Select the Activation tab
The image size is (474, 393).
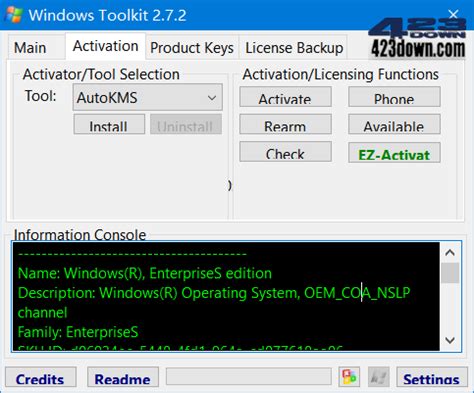point(105,46)
